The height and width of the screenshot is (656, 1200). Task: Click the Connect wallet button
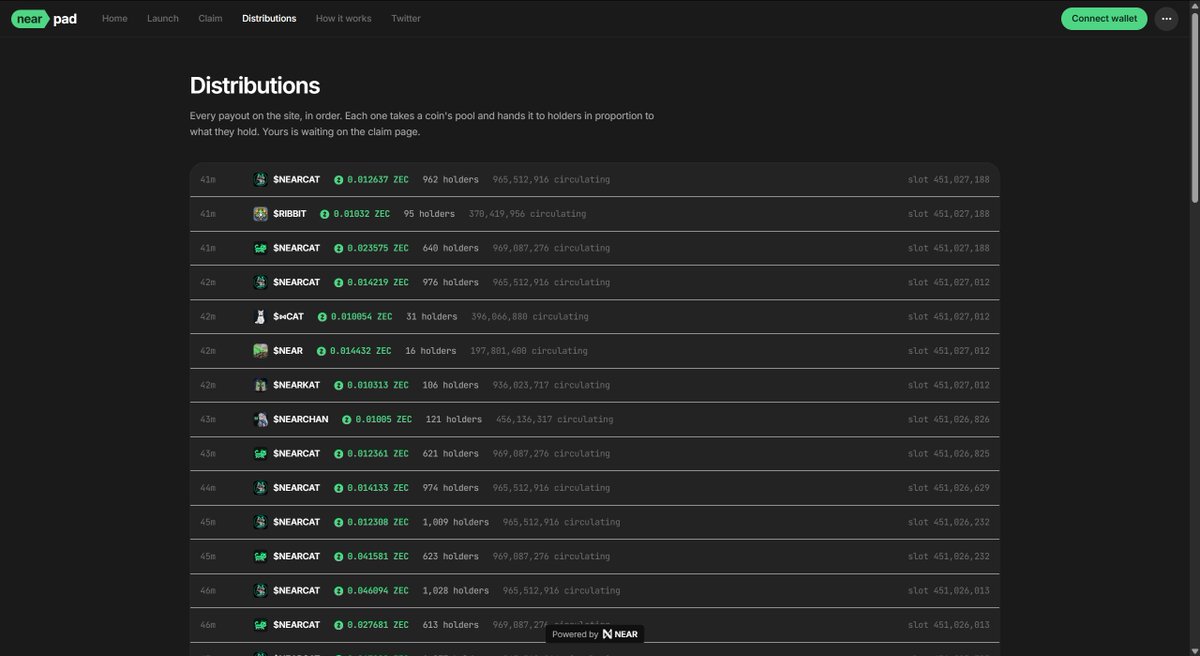pos(1104,18)
